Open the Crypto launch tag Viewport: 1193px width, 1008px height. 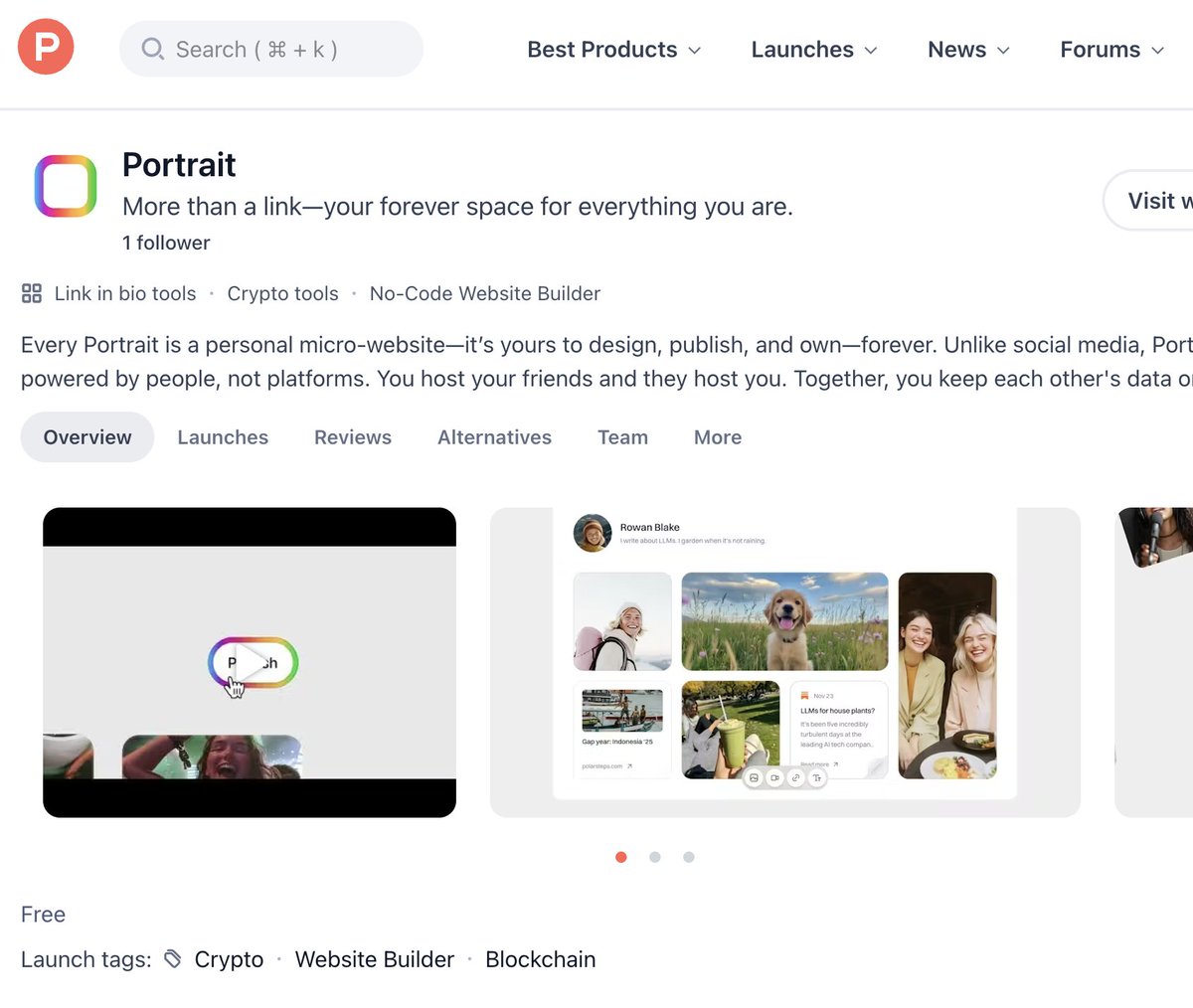point(229,959)
